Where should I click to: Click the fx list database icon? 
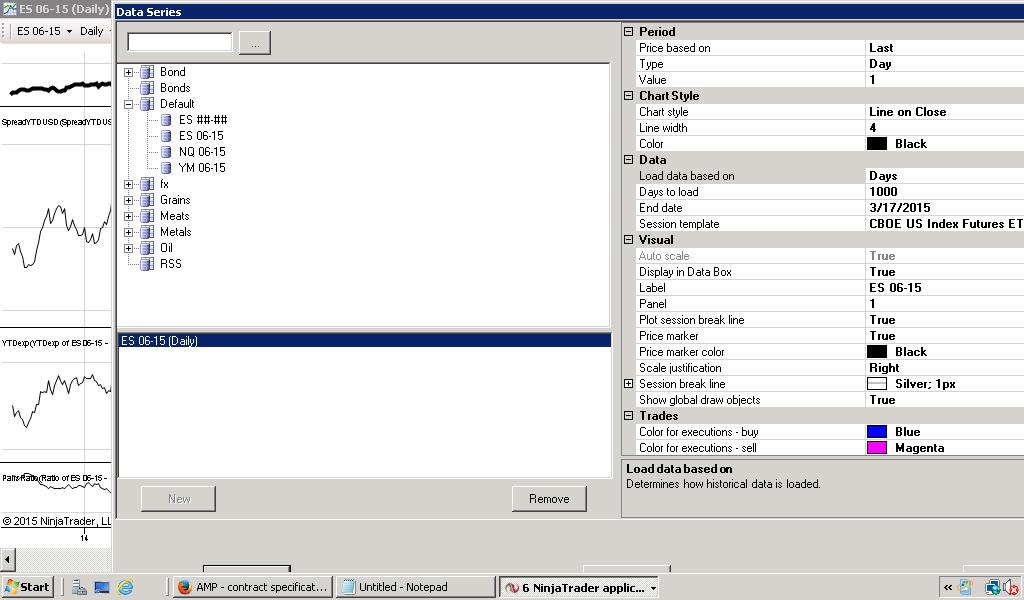148,184
